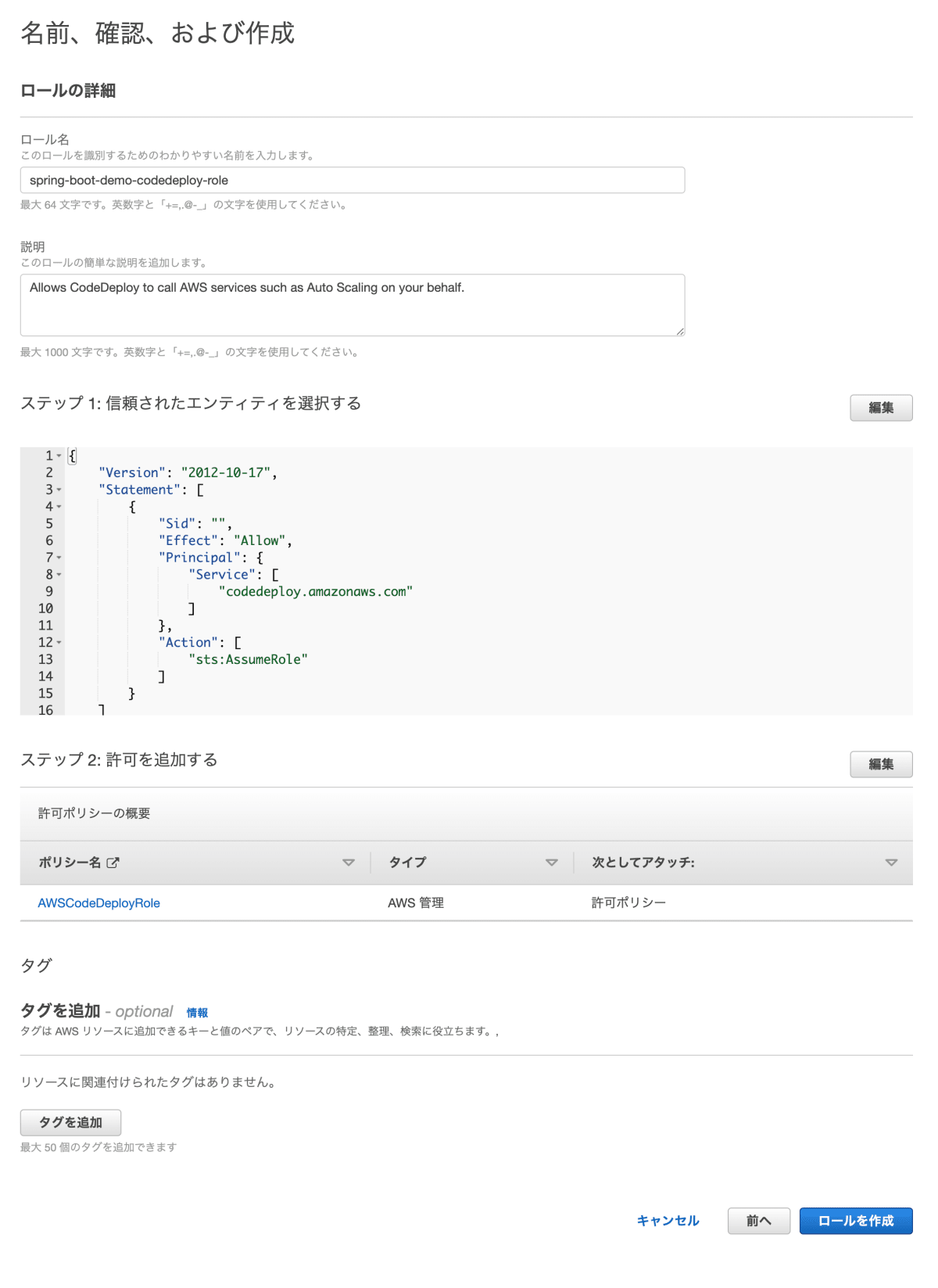
Task: Click the 次としてアタッチ column header label
Action: coord(643,863)
